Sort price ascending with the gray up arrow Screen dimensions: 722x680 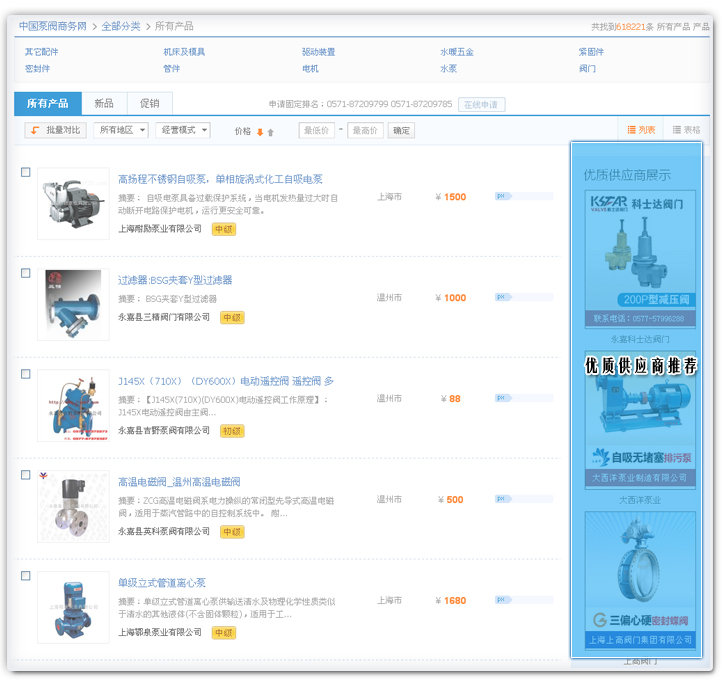(270, 131)
